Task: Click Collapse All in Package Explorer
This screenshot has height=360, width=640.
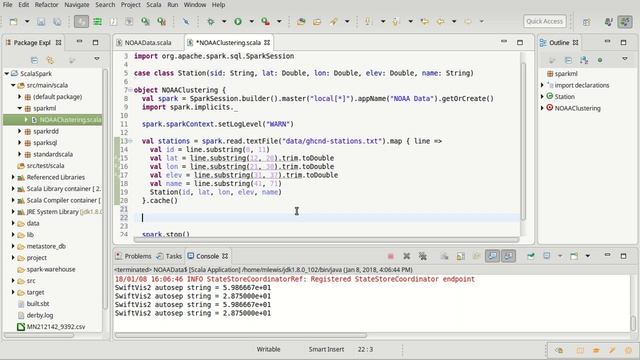Action: coord(34,60)
